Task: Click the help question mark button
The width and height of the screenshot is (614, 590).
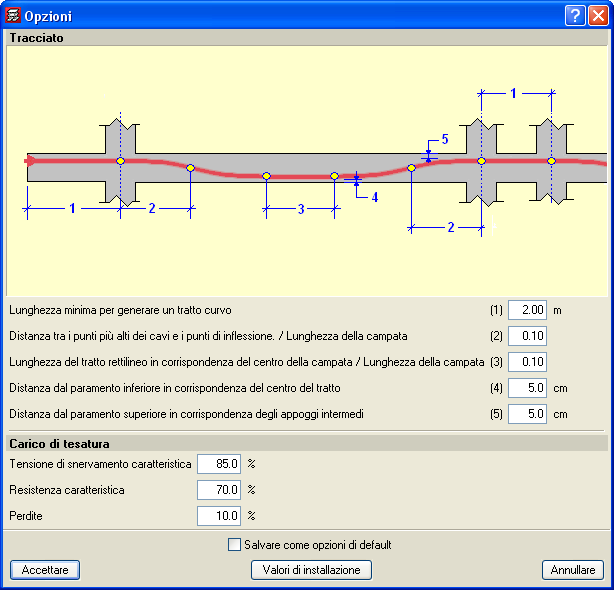Action: [575, 16]
